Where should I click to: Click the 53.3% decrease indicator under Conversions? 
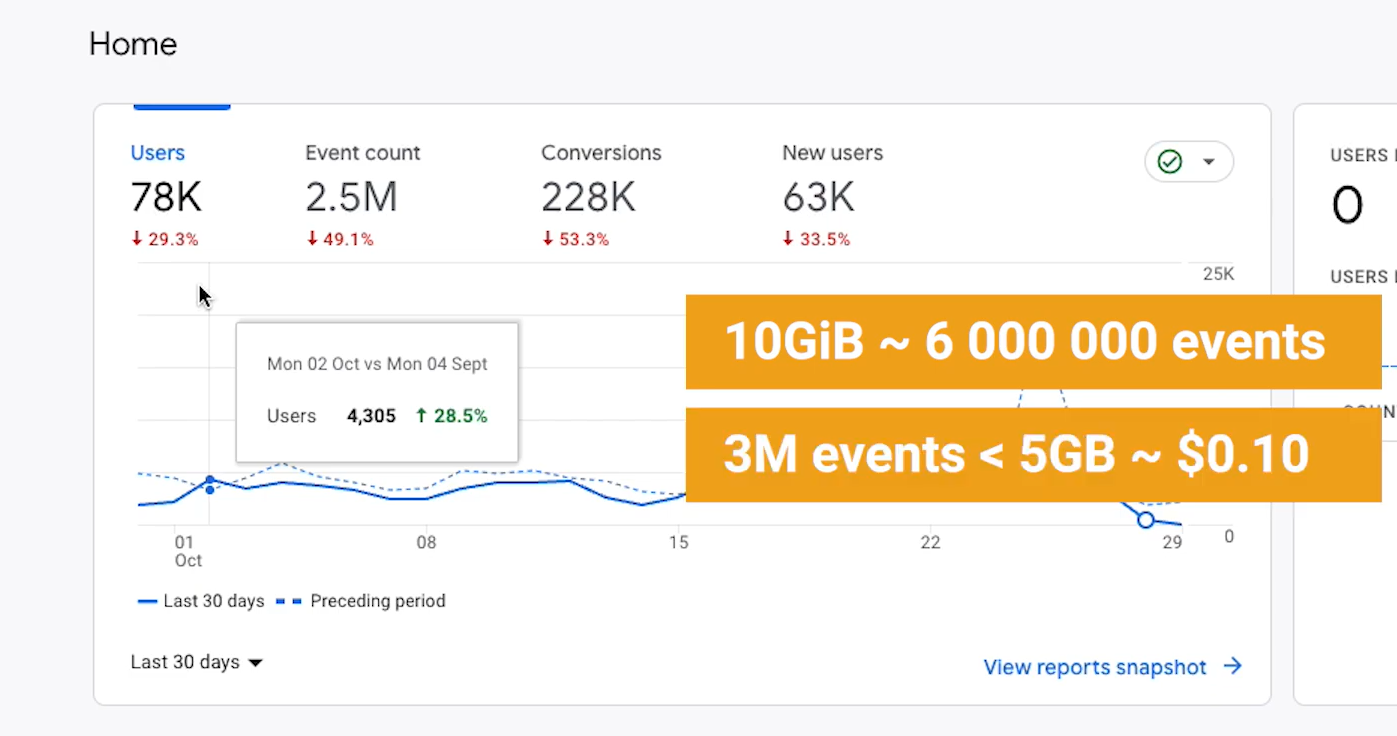click(576, 239)
